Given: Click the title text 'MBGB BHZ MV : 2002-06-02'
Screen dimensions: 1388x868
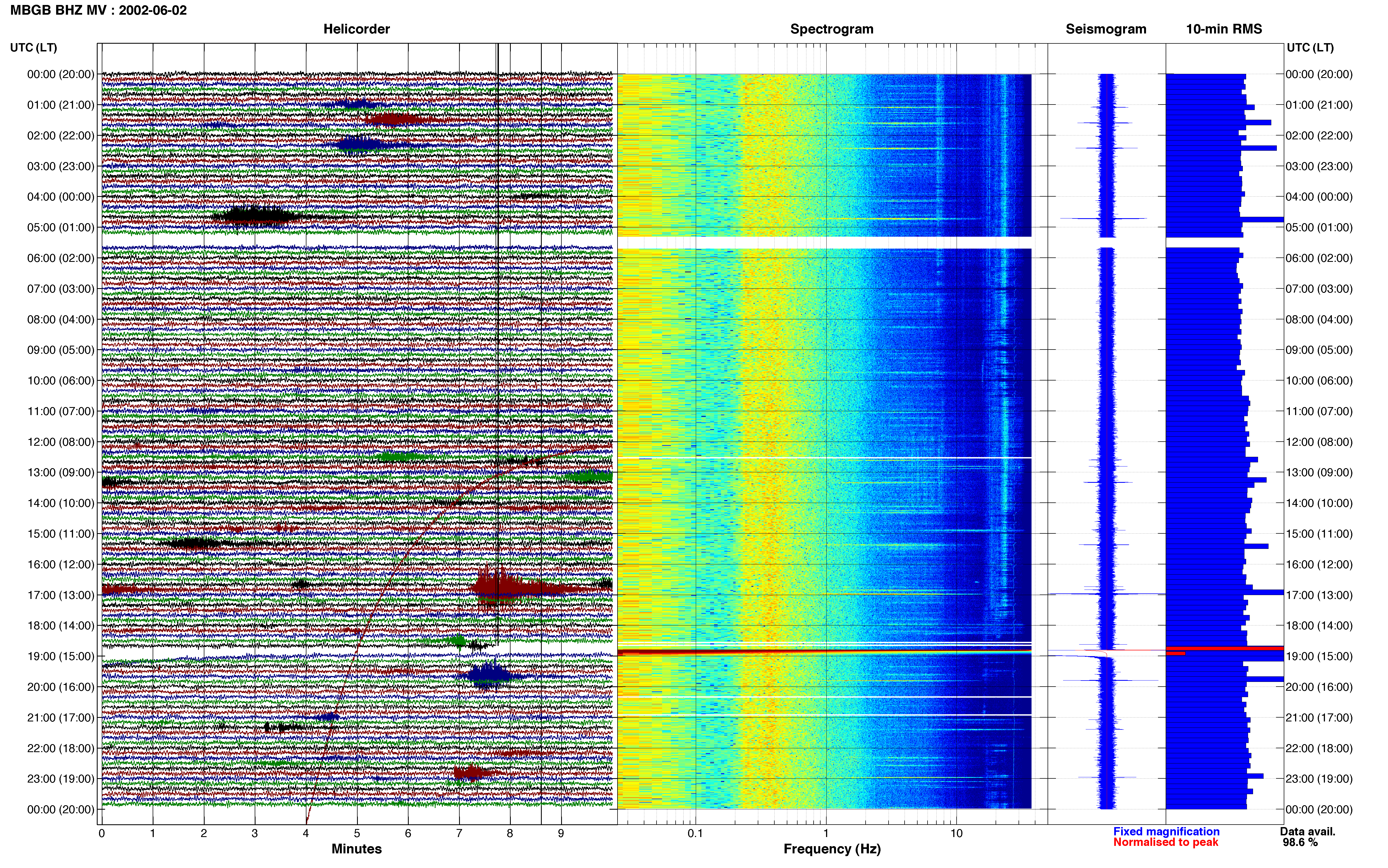Looking at the screenshot, I should click(98, 10).
